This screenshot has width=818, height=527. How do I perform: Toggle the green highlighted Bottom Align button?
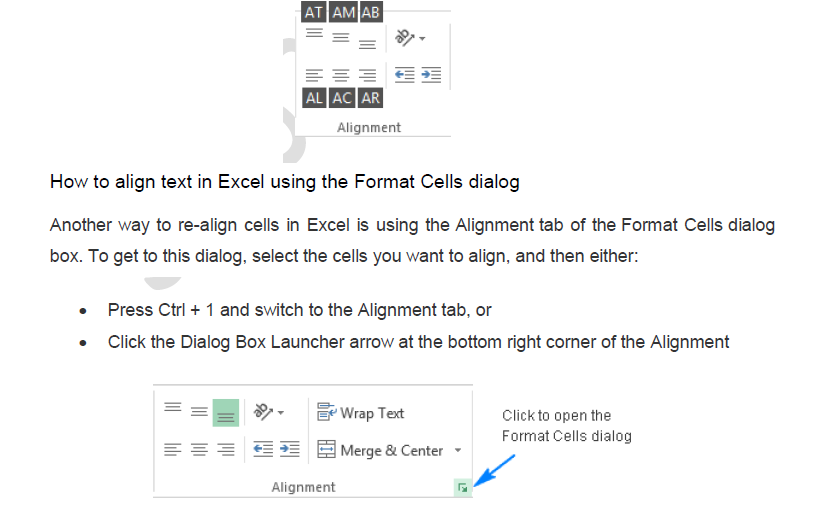[226, 412]
